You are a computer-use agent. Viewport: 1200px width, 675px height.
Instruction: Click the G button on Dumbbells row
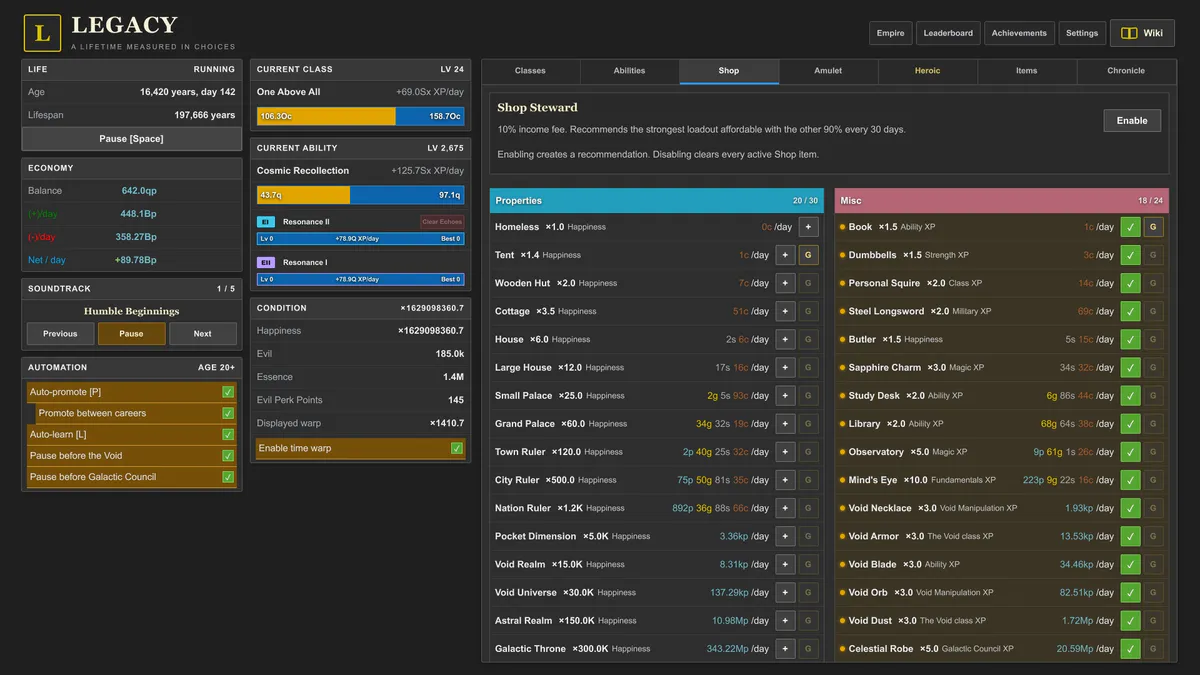[1153, 255]
